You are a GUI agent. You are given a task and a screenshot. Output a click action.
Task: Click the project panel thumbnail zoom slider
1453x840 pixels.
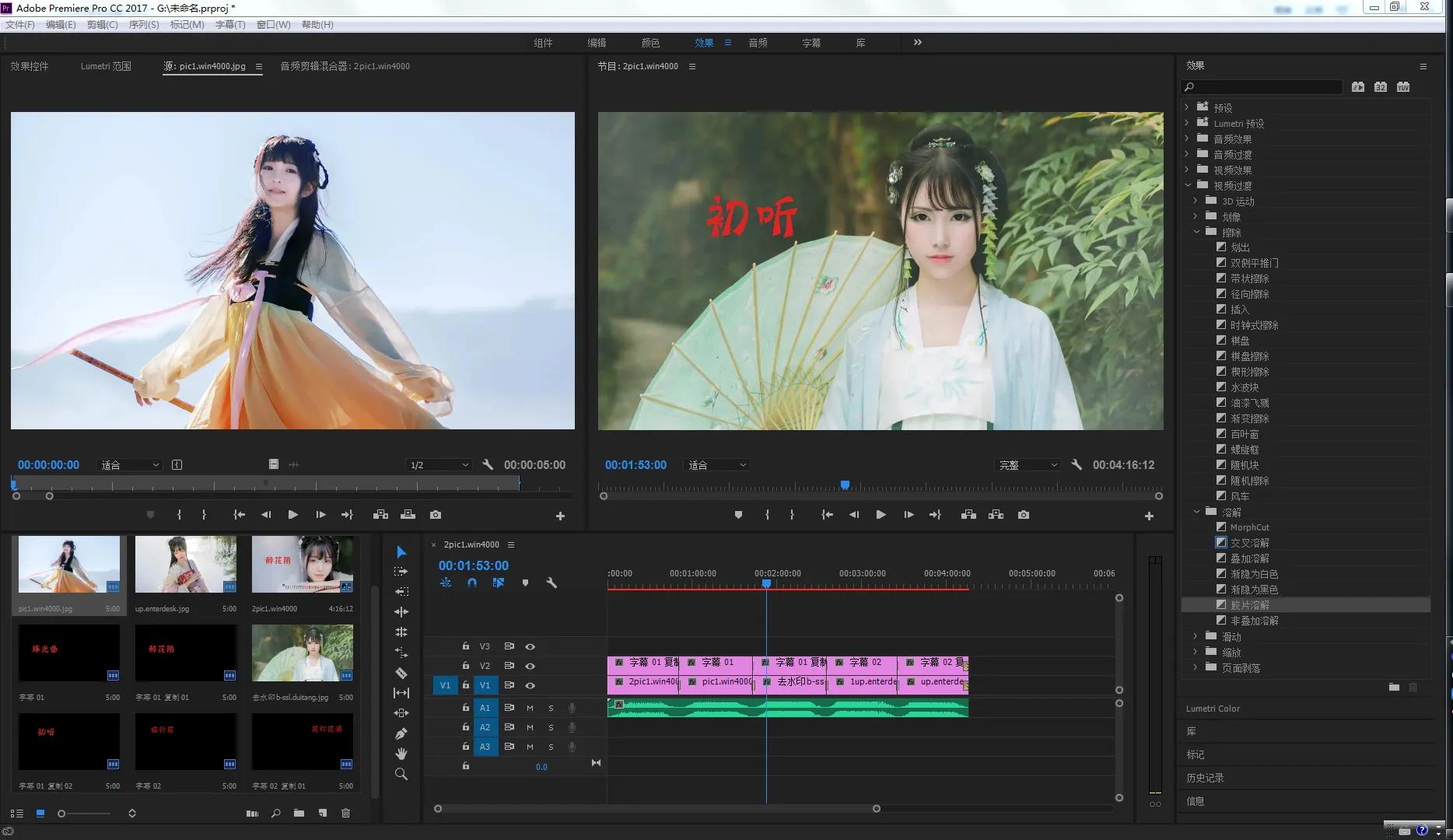pos(62,814)
